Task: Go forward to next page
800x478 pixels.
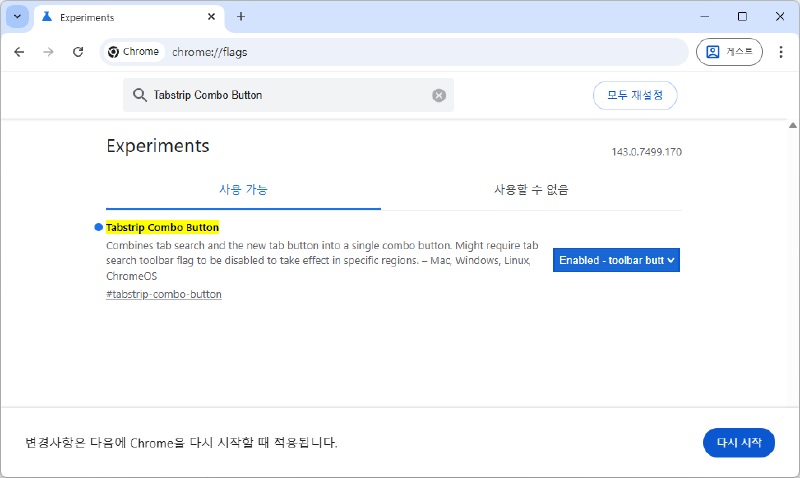Action: (x=48, y=52)
